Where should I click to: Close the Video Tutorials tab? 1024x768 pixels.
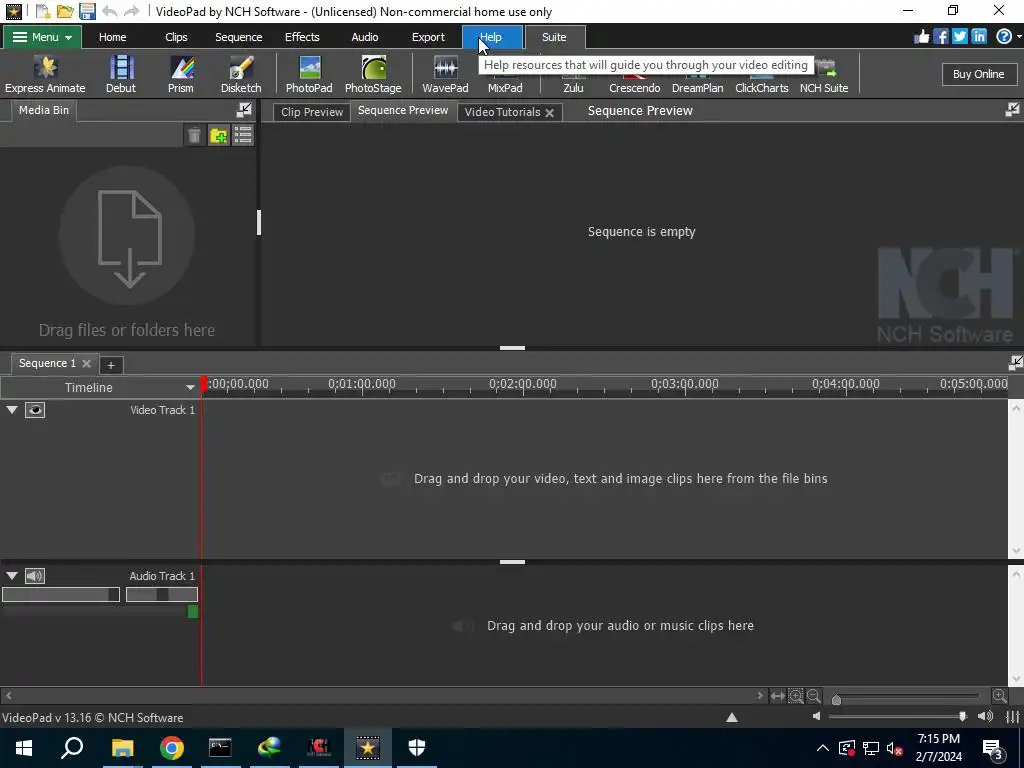pyautogui.click(x=550, y=112)
